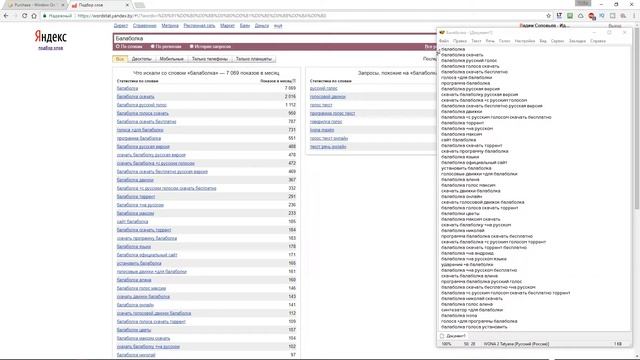The height and width of the screenshot is (360, 640).
Task: Open the голосовой движок similar query link
Action: pos(328,97)
